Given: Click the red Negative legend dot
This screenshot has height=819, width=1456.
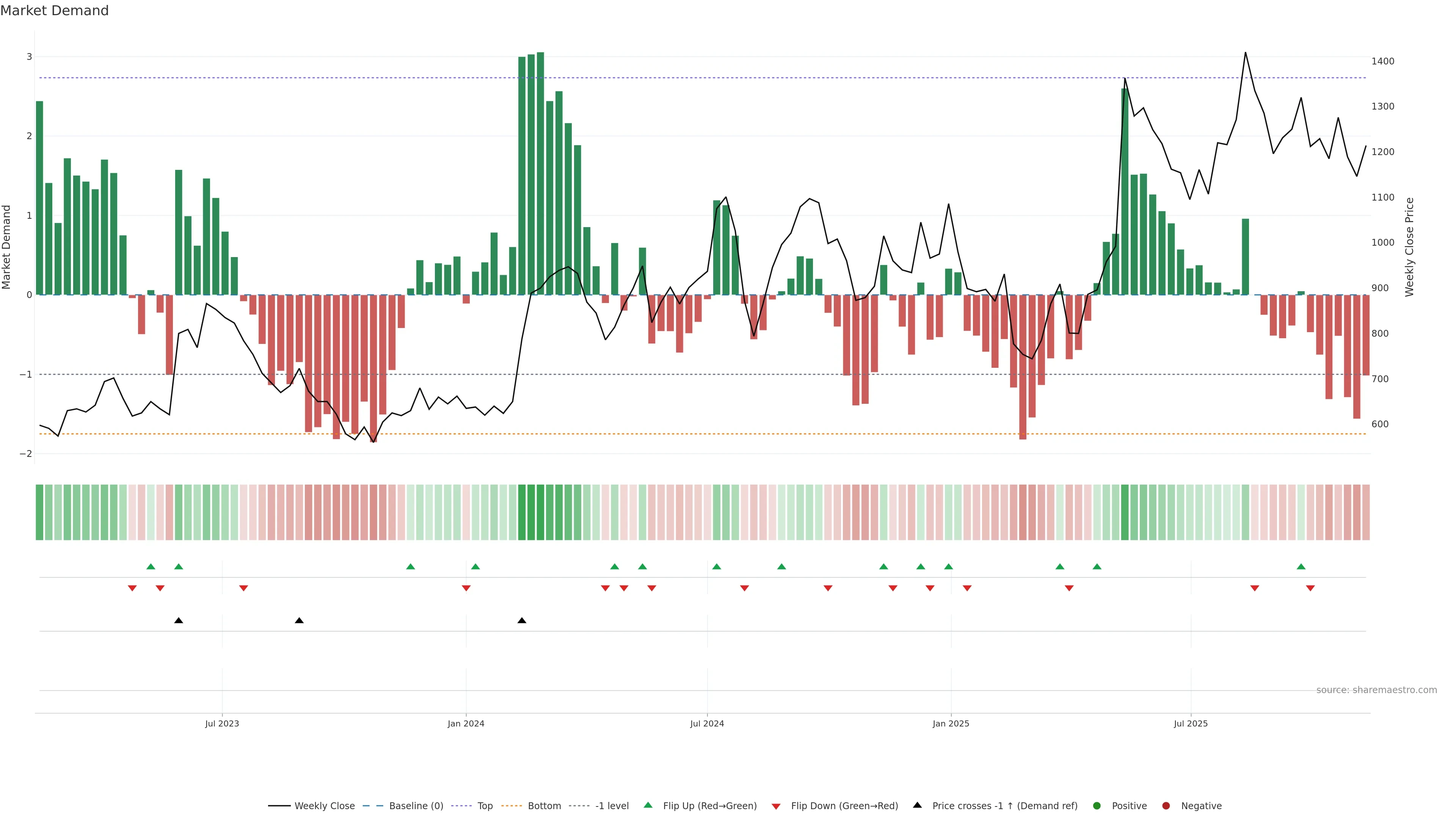Looking at the screenshot, I should coord(1166,806).
